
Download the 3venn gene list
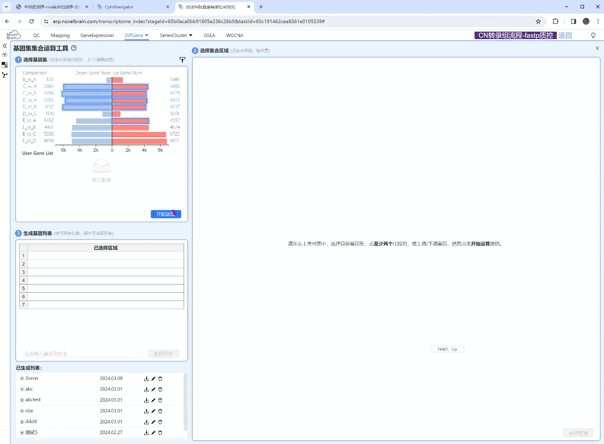coord(146,379)
